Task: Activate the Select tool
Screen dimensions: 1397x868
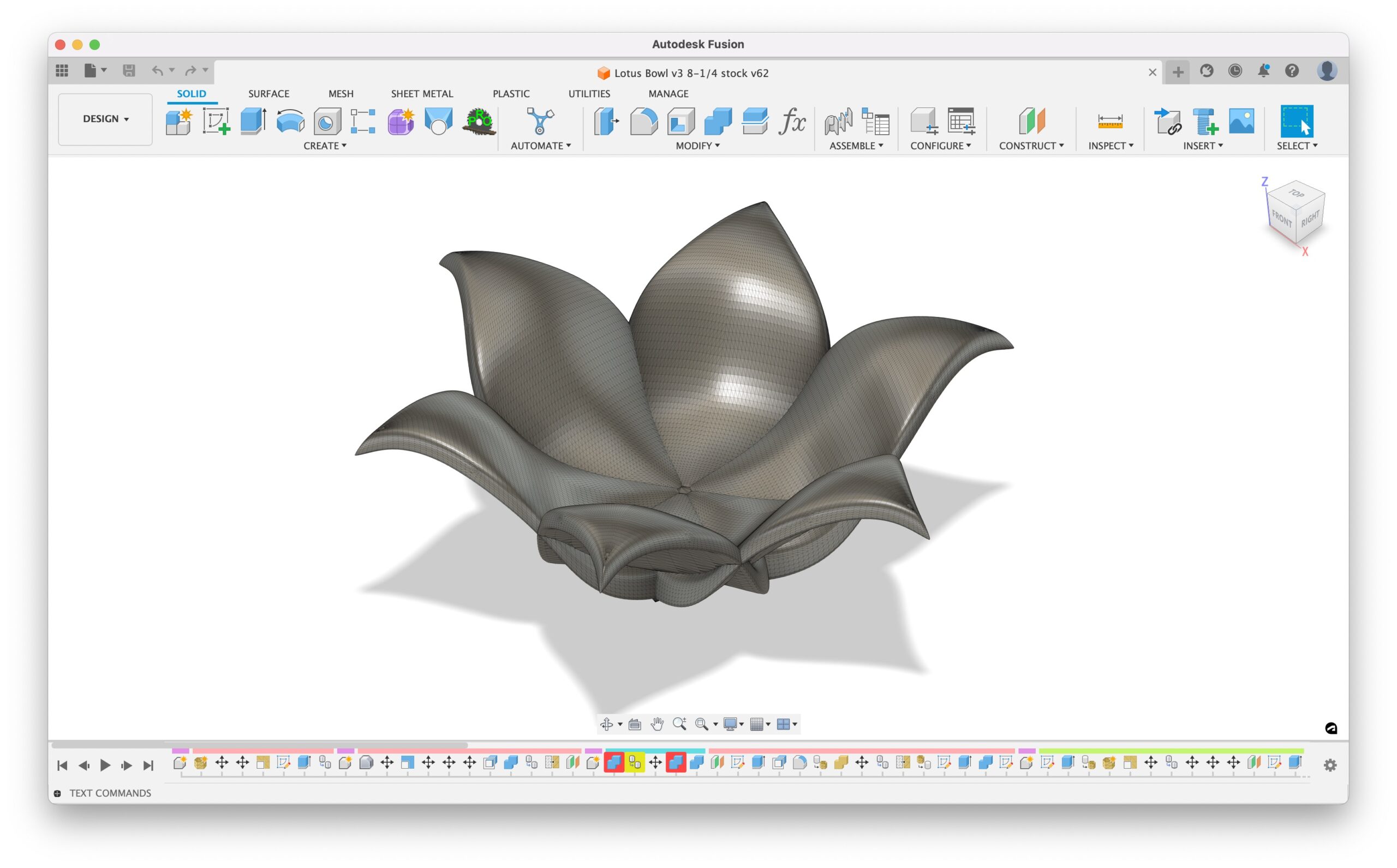Action: point(1297,121)
